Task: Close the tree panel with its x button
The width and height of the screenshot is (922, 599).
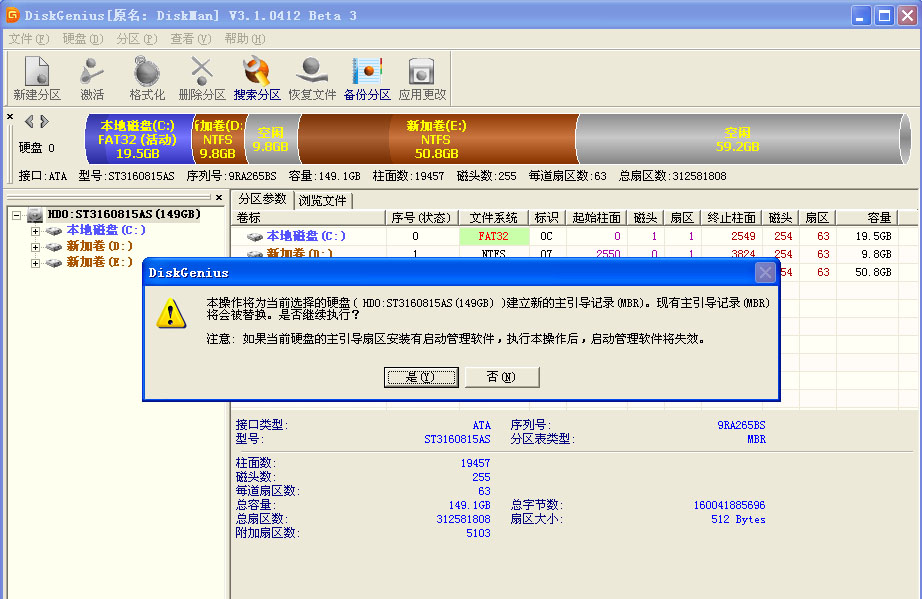Action: 219,198
